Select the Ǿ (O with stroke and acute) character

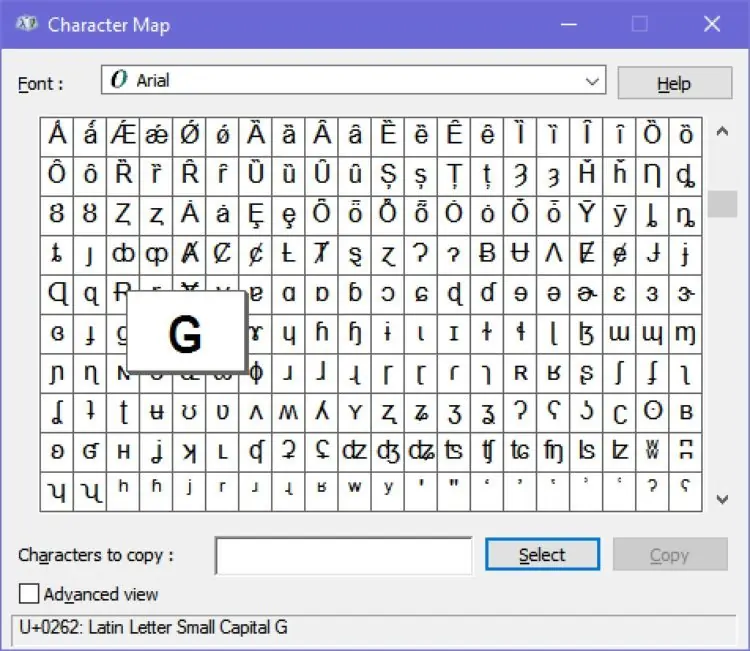[189, 136]
